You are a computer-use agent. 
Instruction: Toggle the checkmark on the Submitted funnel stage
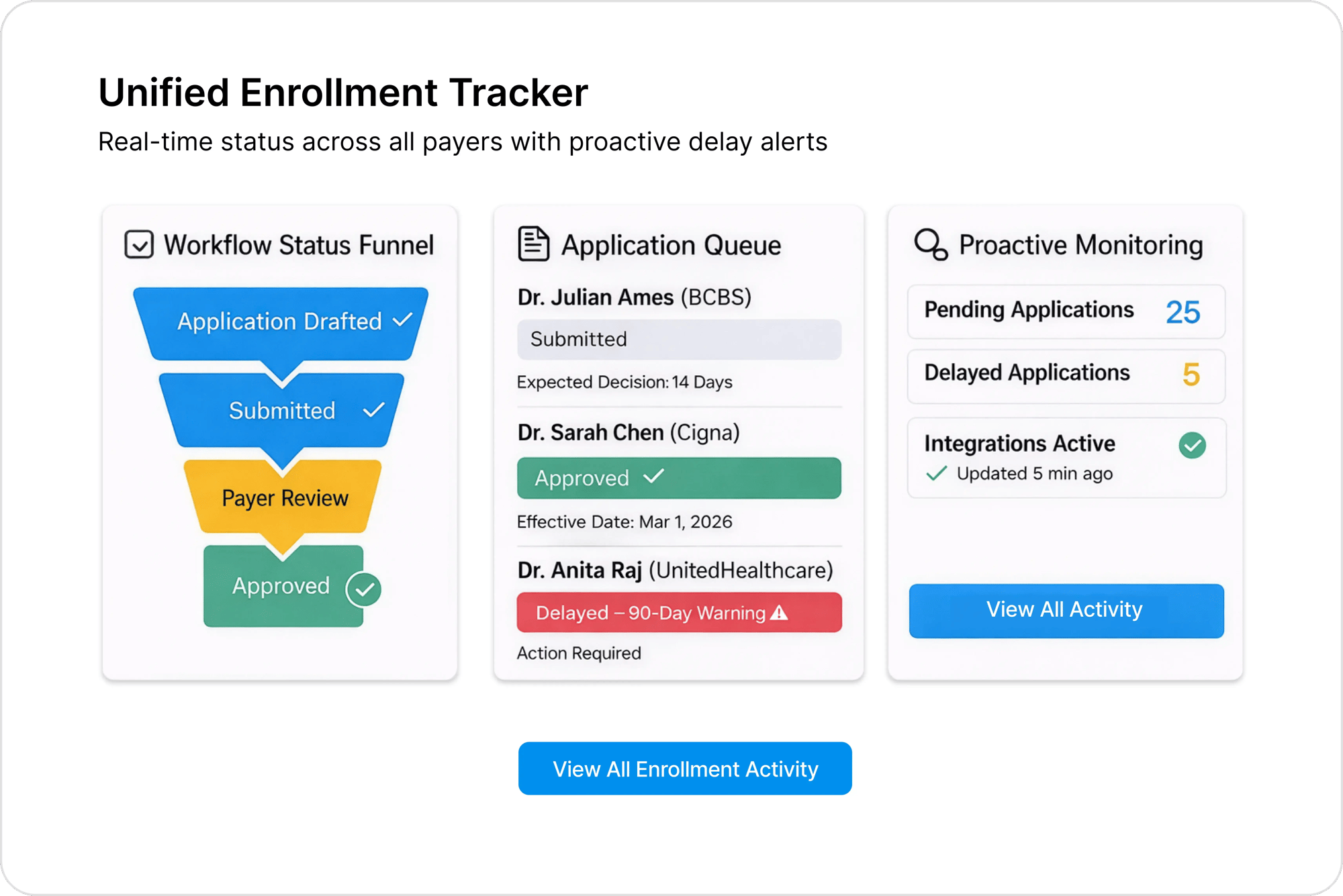[373, 410]
